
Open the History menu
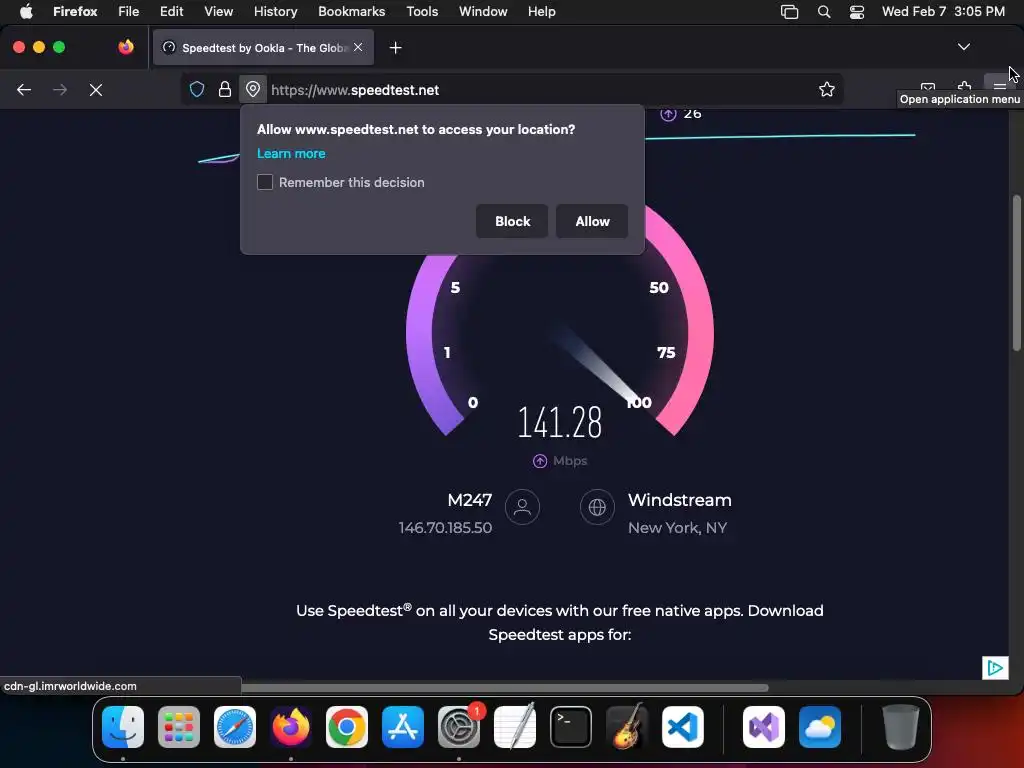coord(276,11)
